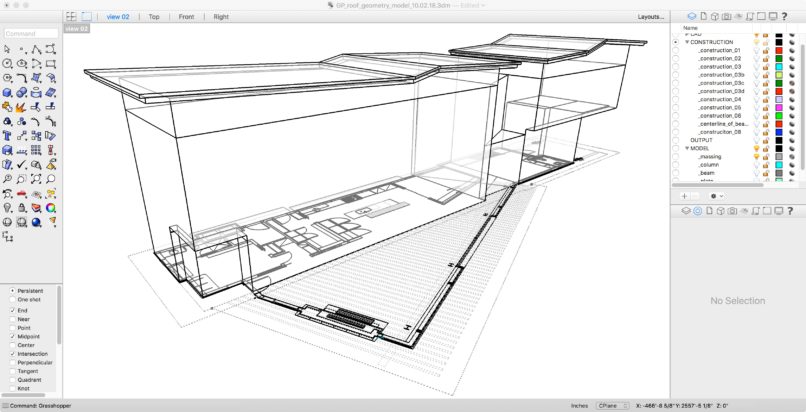Image resolution: width=806 pixels, height=412 pixels.
Task: Select the arrow pointer tool in toolbar
Action: click(x=7, y=49)
